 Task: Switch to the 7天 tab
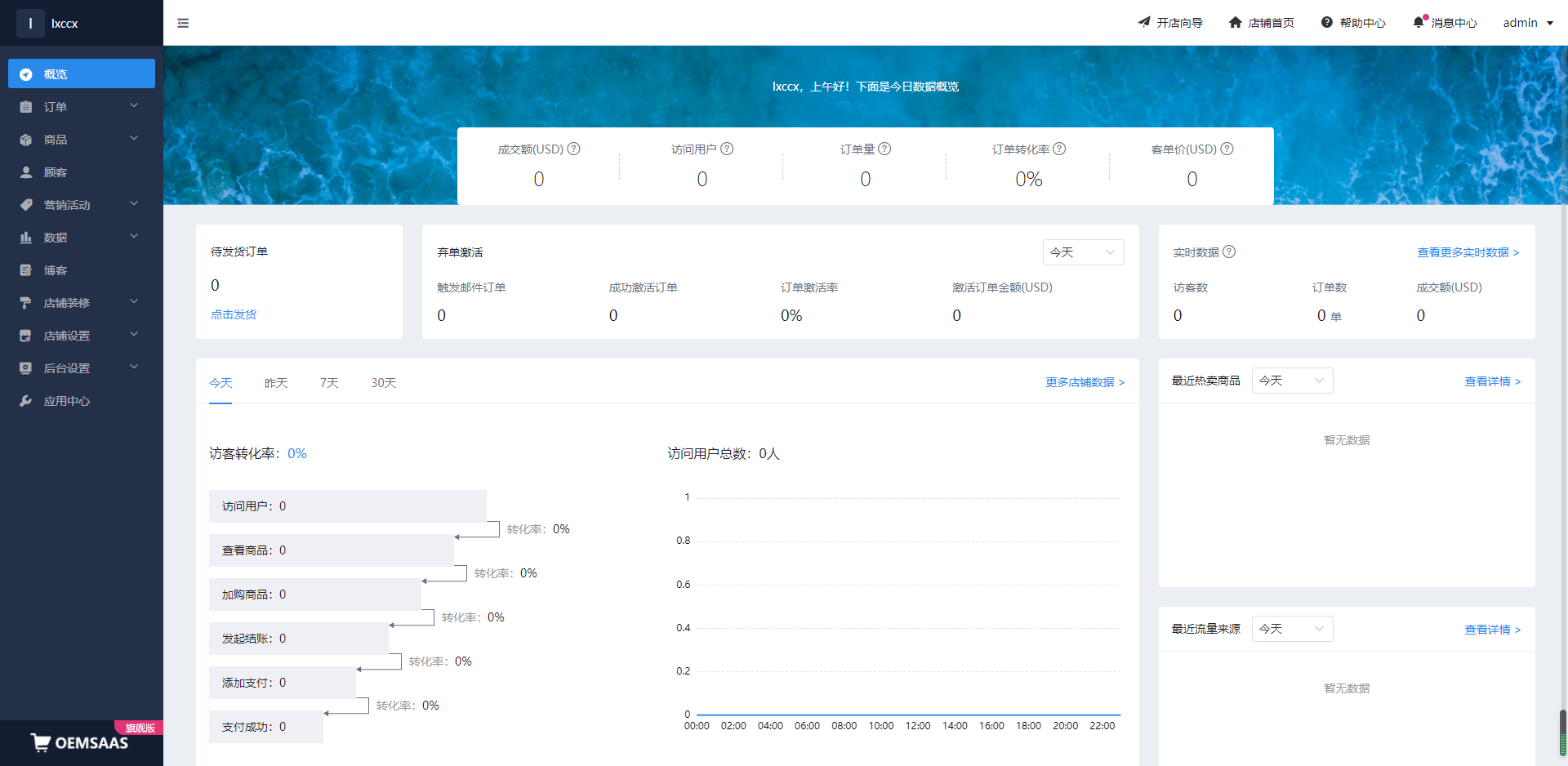pos(329,383)
